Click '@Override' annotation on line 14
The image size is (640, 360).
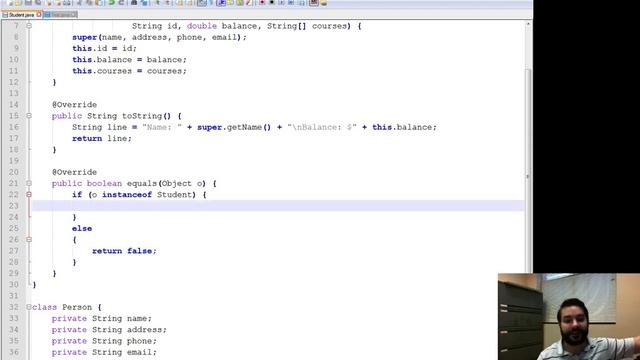pos(74,104)
